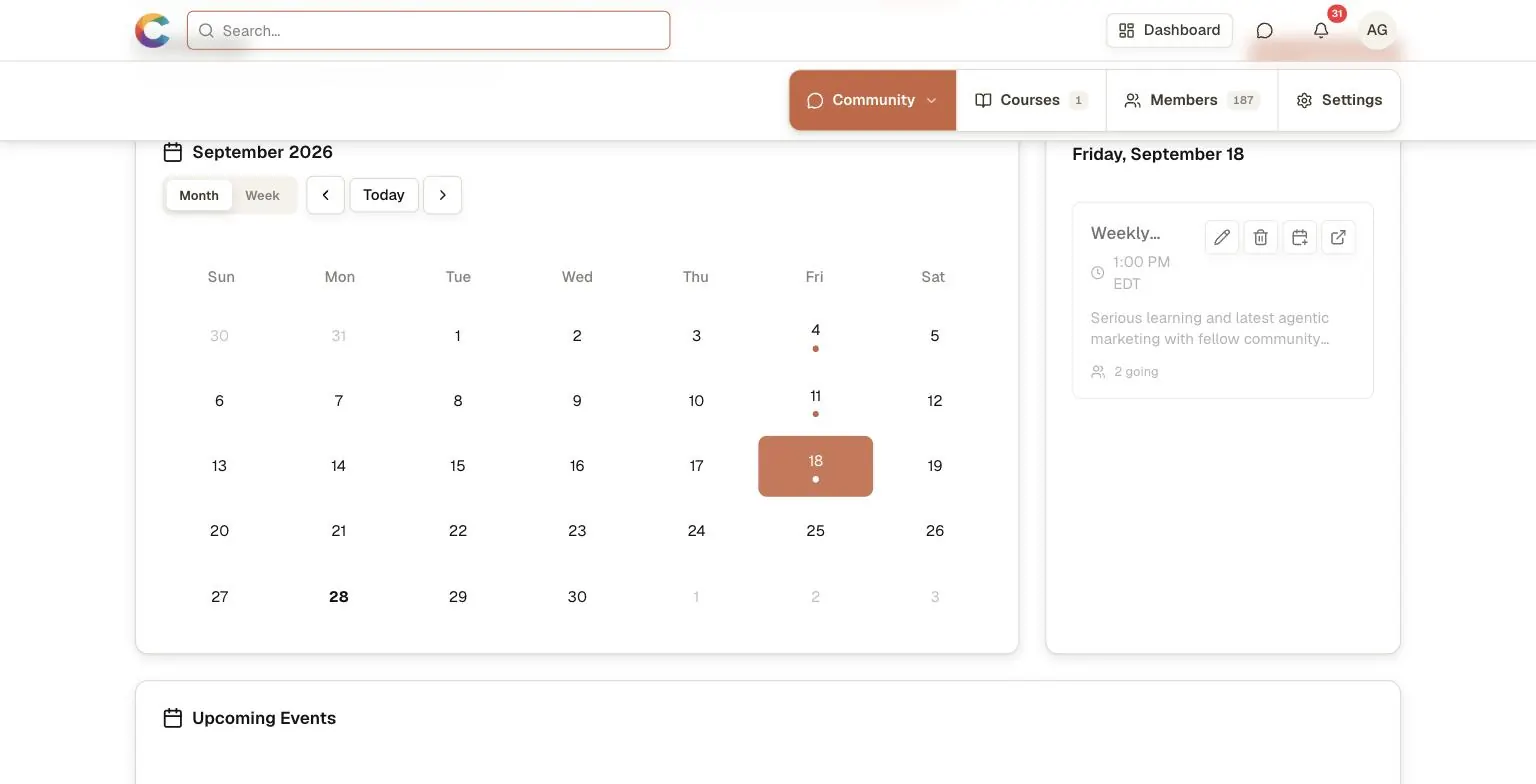Click the Upcoming Events heading
Screen dimensions: 1536x784
pos(264,718)
